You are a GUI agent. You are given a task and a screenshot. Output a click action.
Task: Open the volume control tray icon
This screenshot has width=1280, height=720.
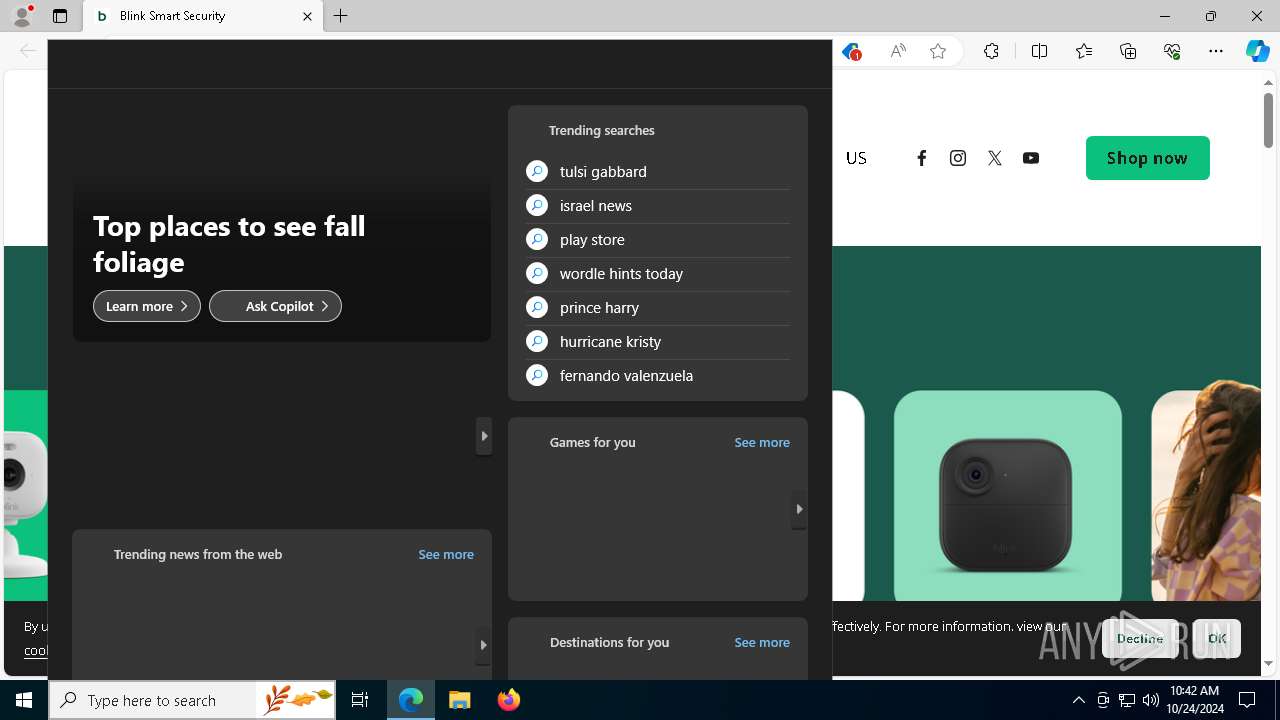coord(1150,700)
